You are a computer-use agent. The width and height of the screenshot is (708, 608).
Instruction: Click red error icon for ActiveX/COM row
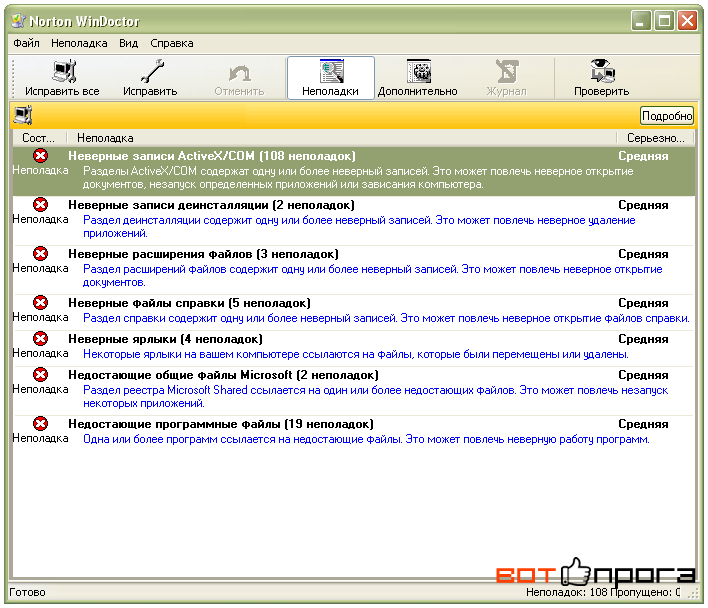[x=41, y=156]
